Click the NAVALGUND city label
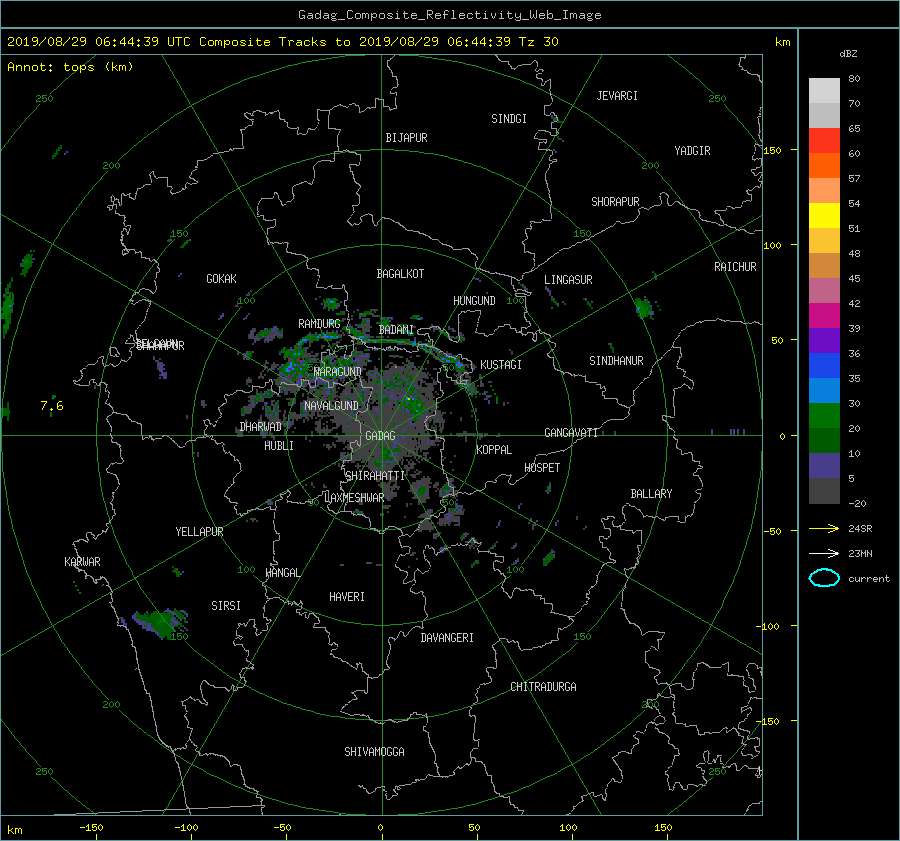This screenshot has width=900, height=841. [331, 406]
